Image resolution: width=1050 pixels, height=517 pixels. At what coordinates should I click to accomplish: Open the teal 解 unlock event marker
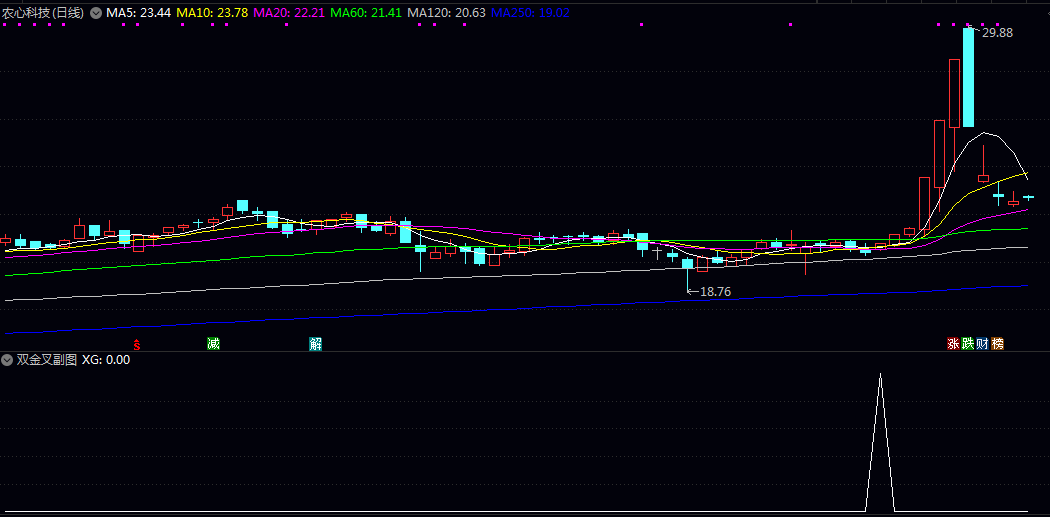(x=315, y=344)
